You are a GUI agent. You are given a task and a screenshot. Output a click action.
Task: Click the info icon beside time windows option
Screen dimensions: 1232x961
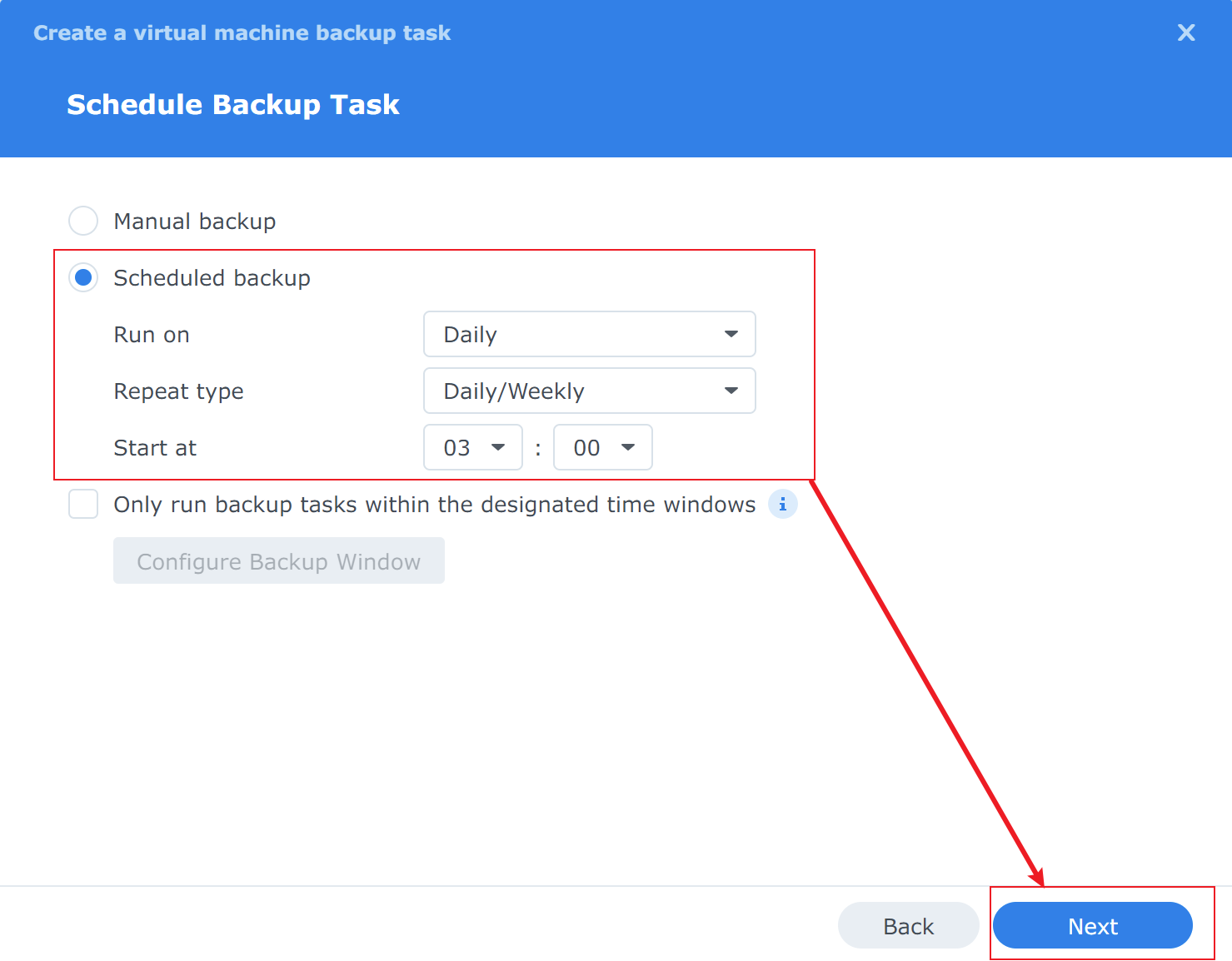pos(782,505)
